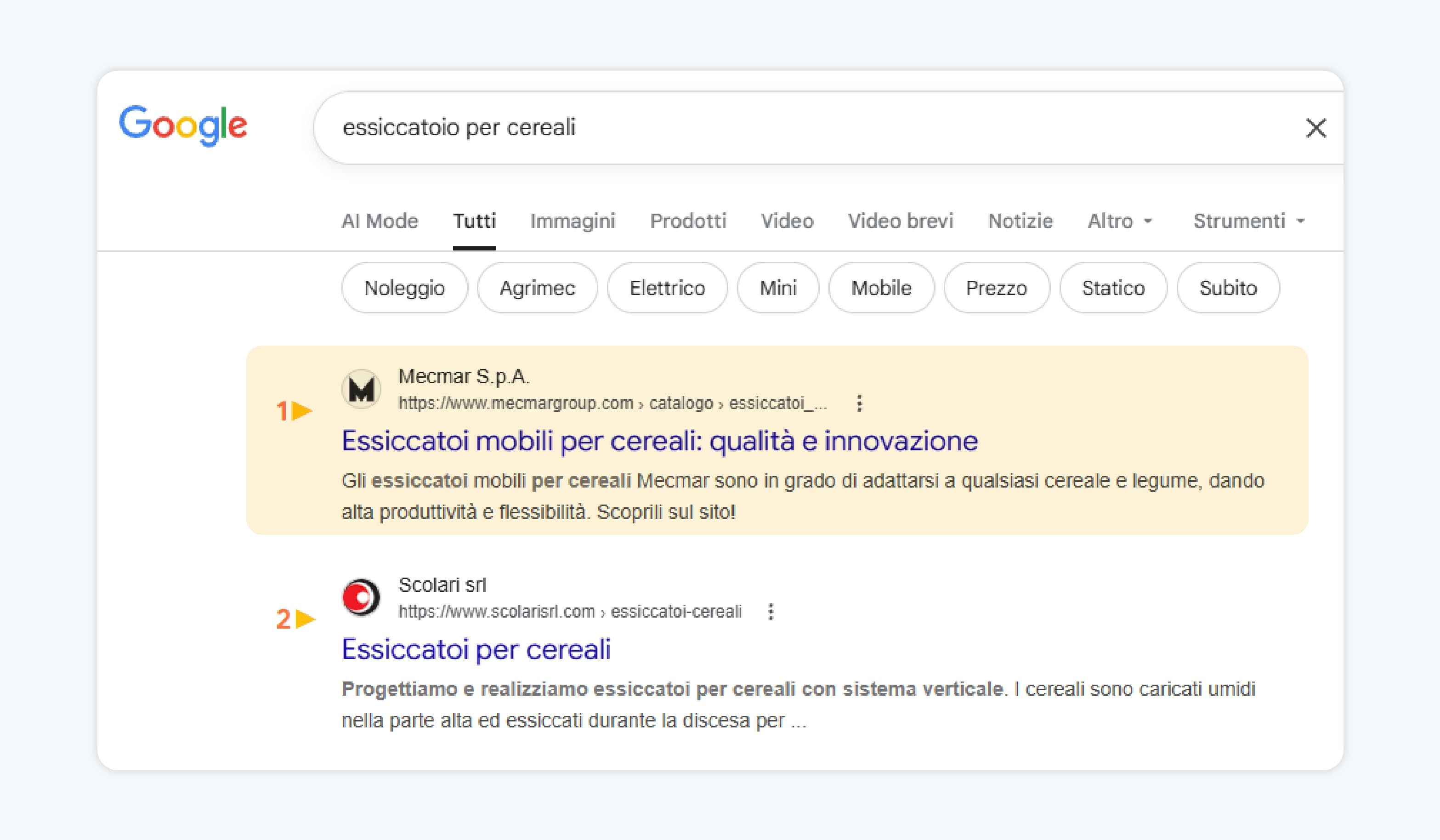Click the Mecmar S.p.A. favicon
The image size is (1440, 840).
pyautogui.click(x=361, y=389)
